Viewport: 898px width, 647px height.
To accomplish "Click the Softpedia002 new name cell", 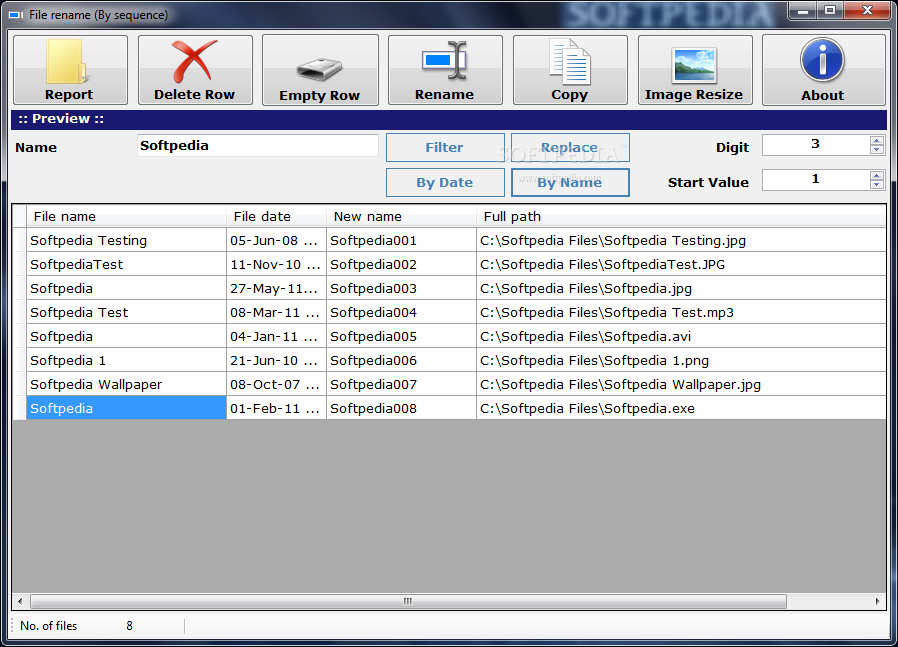I will click(x=401, y=265).
